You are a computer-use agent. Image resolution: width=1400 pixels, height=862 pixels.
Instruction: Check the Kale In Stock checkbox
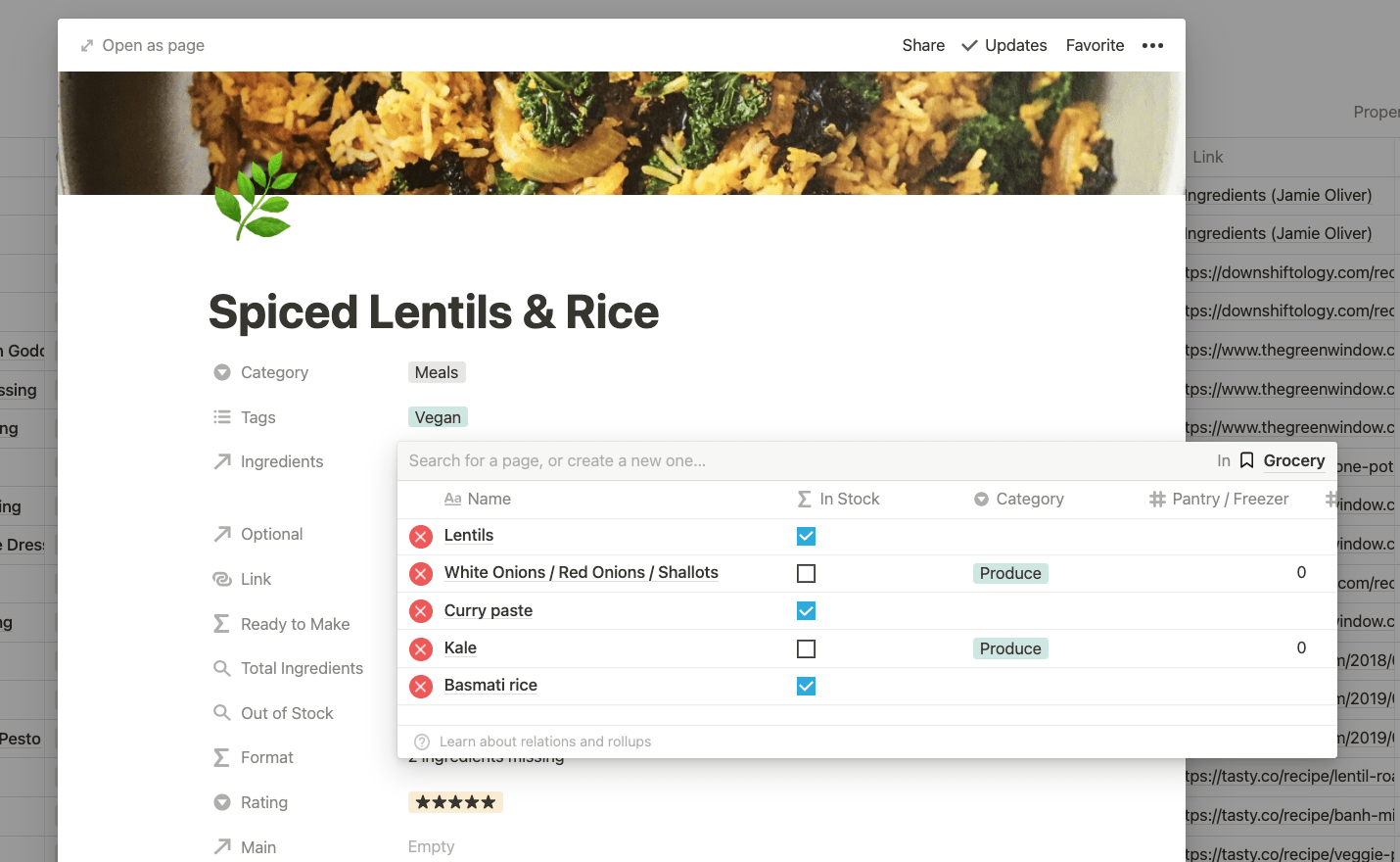pos(806,648)
